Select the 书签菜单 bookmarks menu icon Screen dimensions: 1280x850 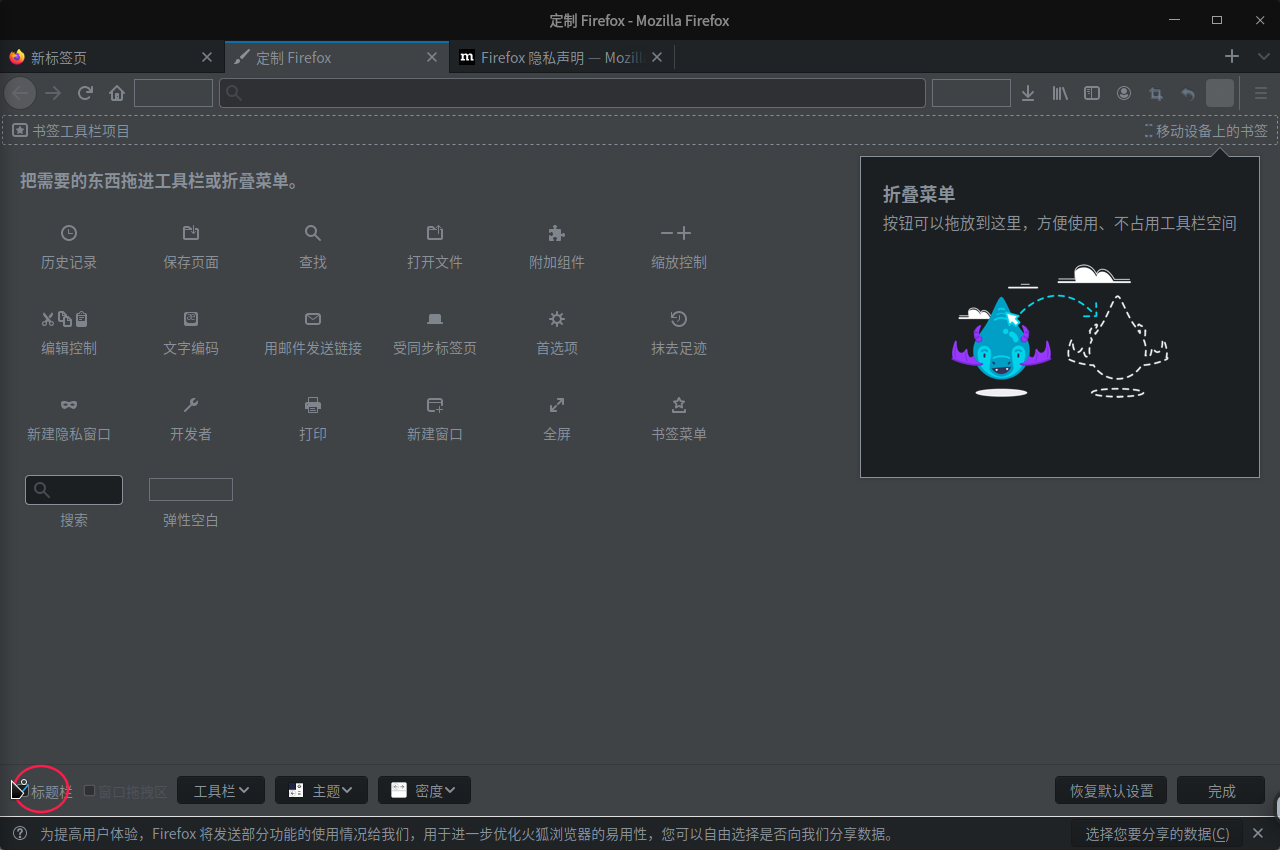coord(679,405)
